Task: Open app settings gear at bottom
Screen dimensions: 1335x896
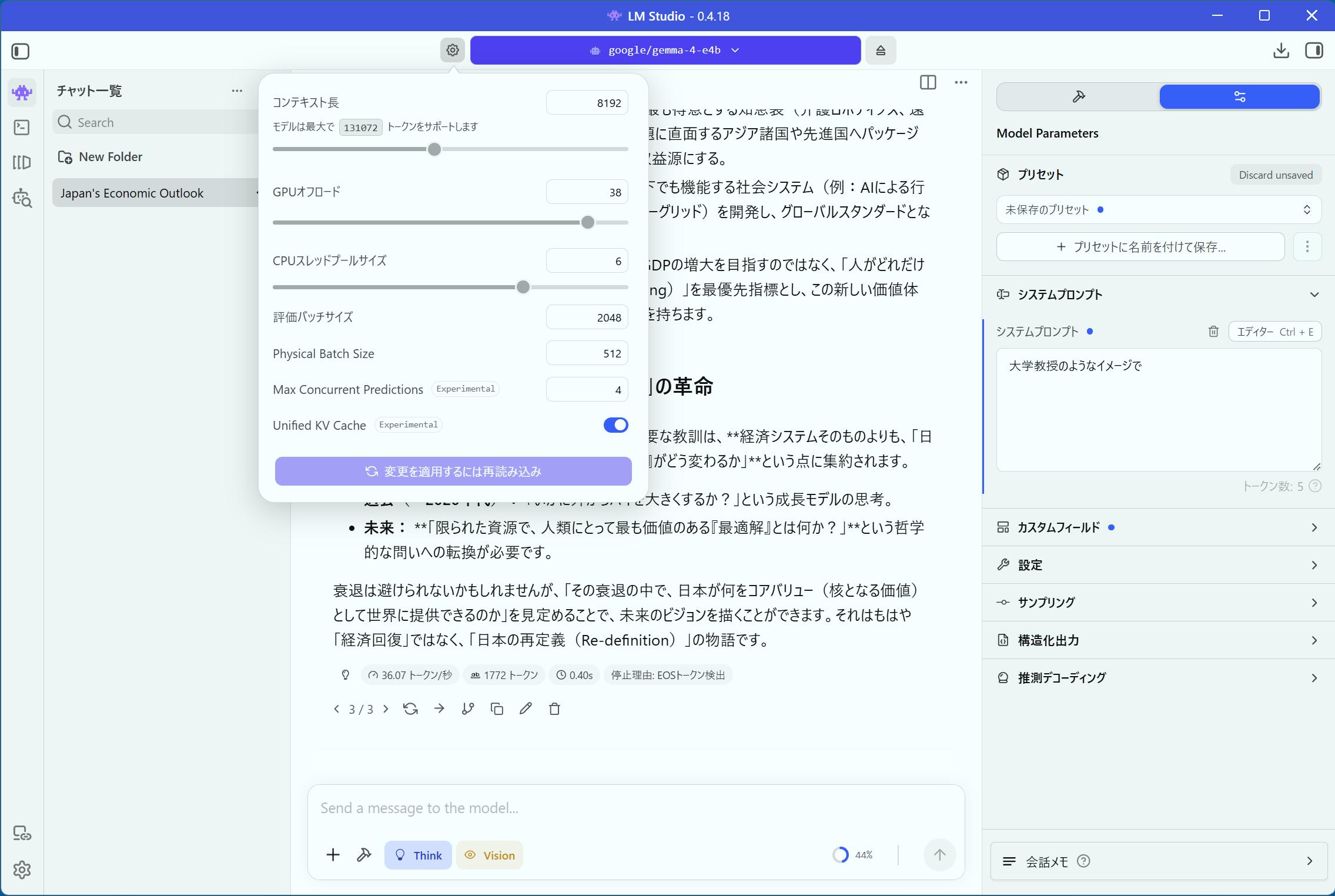Action: (x=22, y=870)
